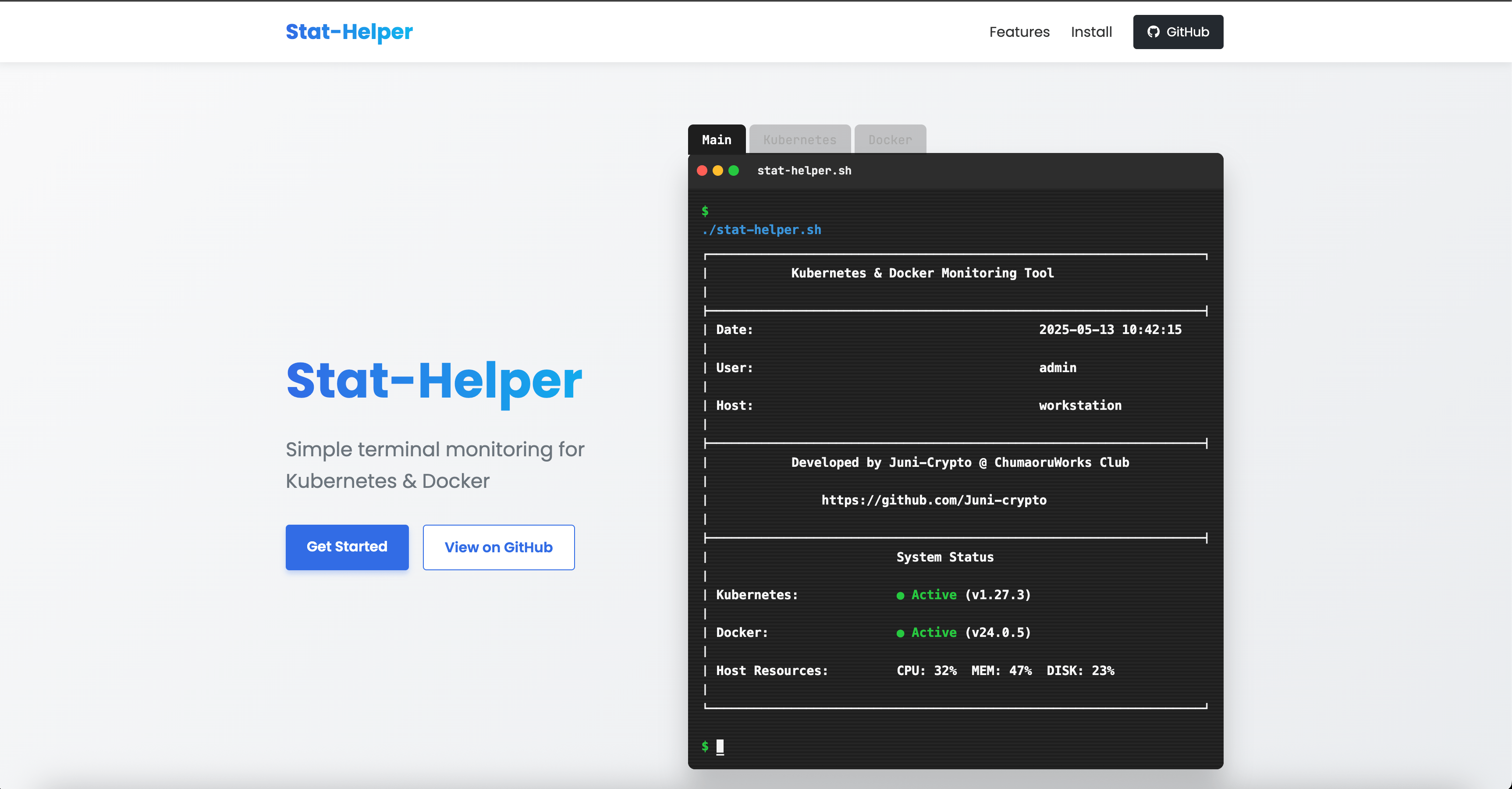The image size is (1512, 789).
Task: Click the GitHub octocat icon in the header
Action: coord(1154,32)
